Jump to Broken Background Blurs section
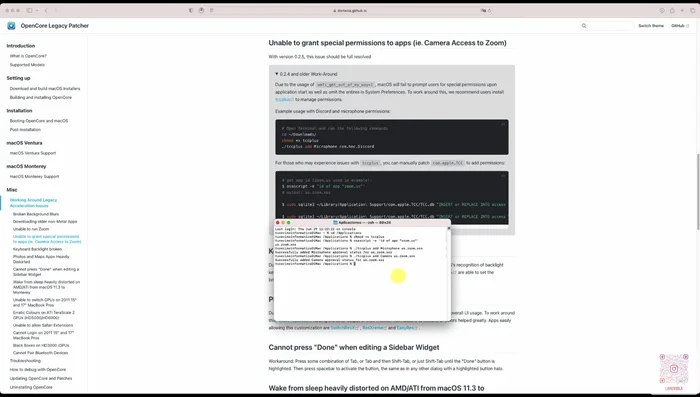The height and width of the screenshot is (397, 700). click(x=36, y=214)
